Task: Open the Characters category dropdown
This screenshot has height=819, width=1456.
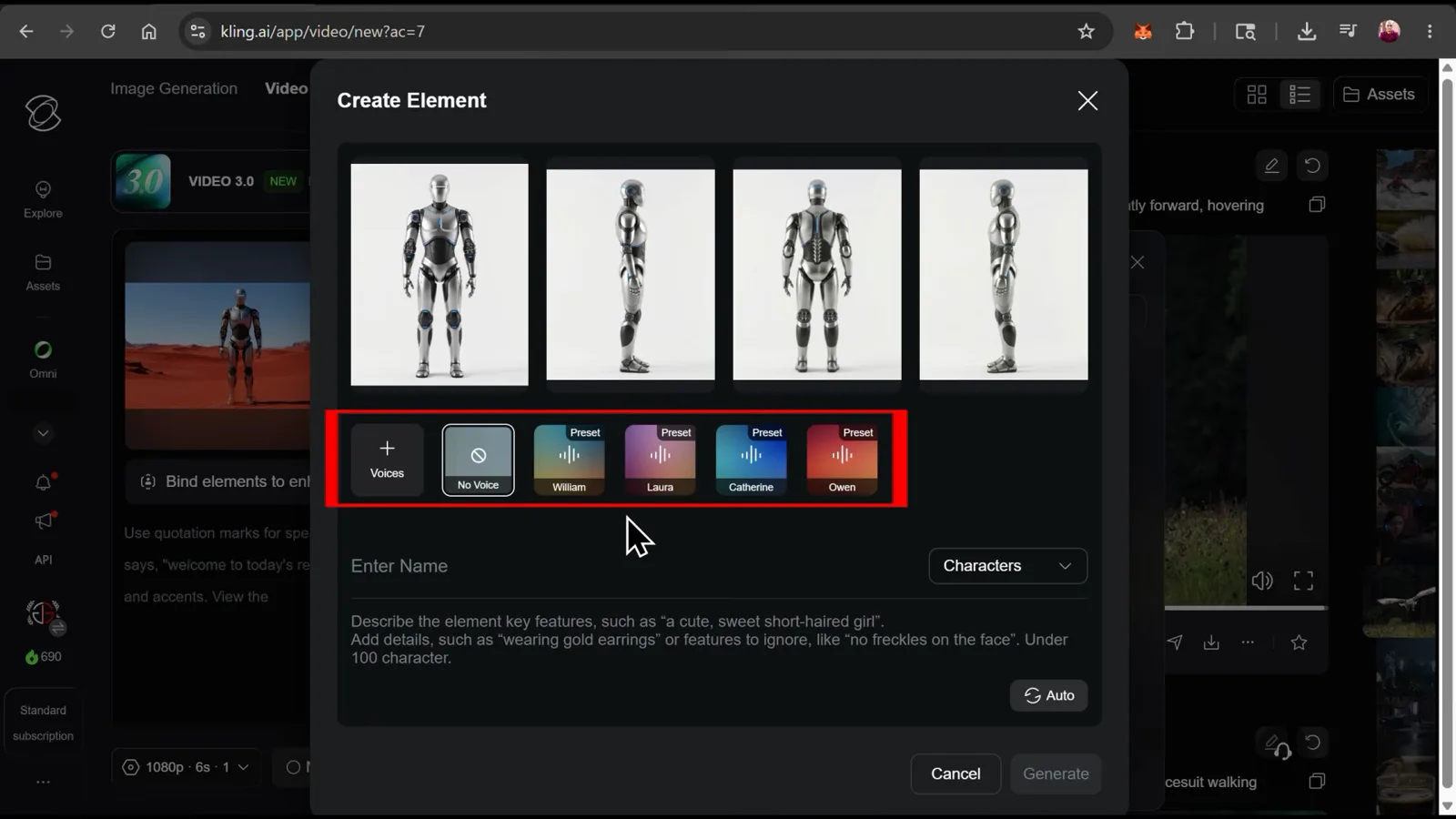Action: pyautogui.click(x=1007, y=566)
